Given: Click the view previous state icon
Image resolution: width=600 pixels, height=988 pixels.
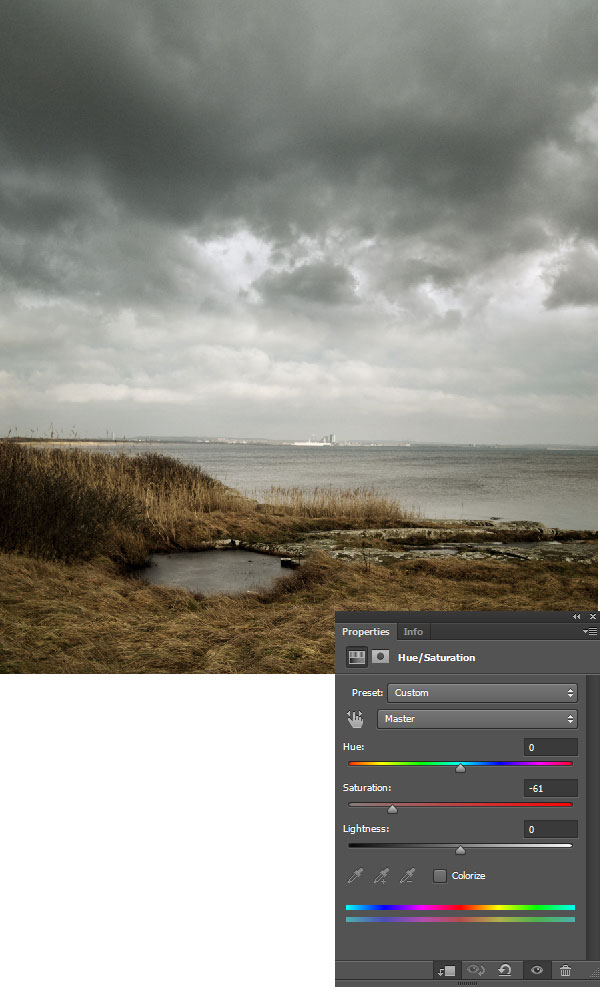Looking at the screenshot, I should point(476,970).
